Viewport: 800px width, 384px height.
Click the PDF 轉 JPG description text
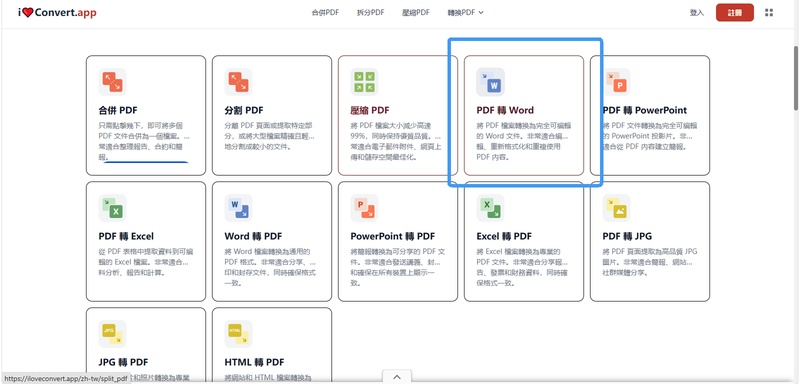(x=649, y=262)
